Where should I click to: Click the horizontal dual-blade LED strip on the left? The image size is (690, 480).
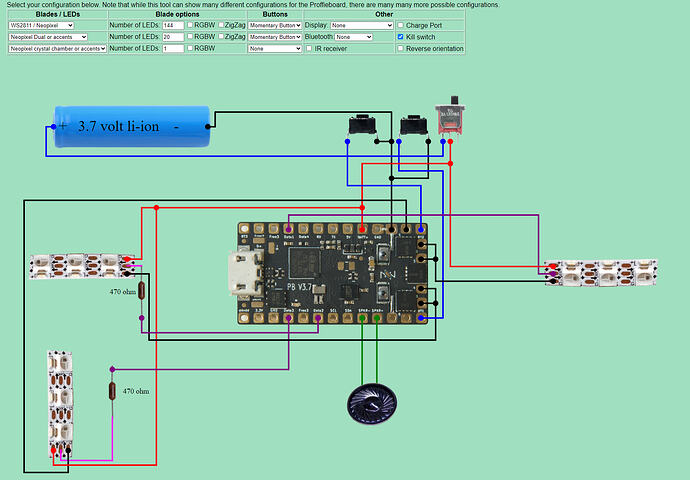pos(81,266)
